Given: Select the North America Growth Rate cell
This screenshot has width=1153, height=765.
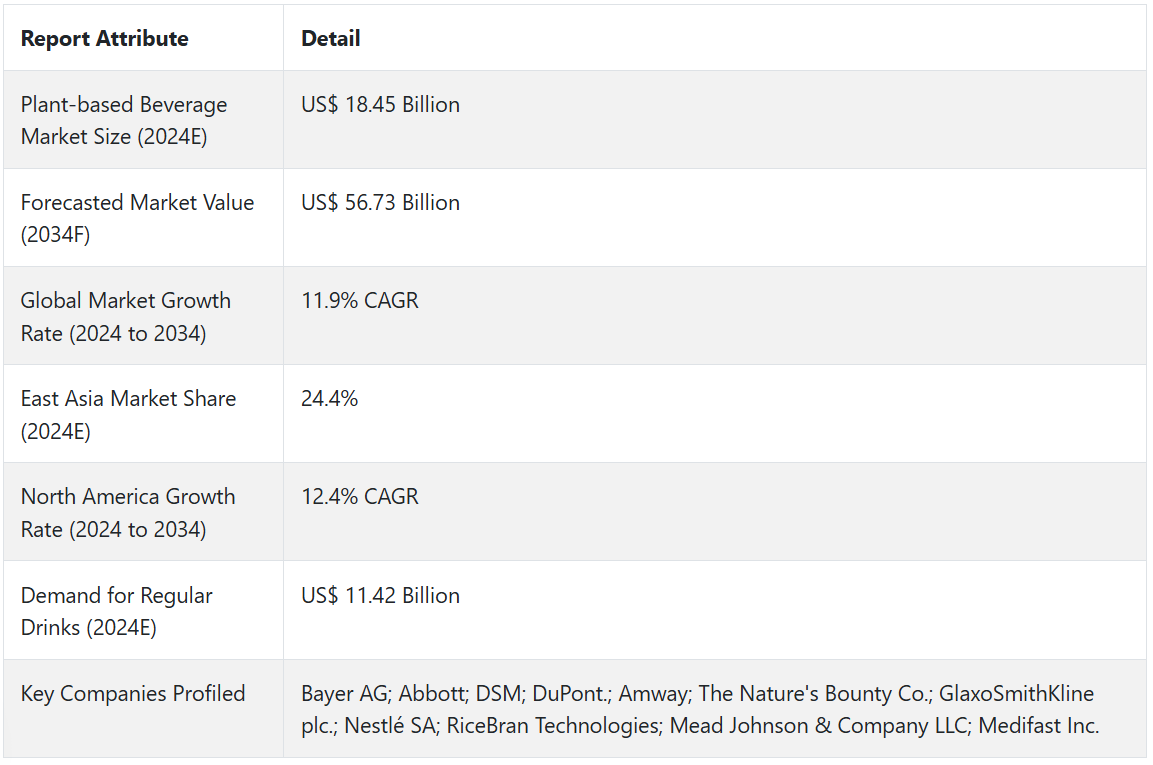Looking at the screenshot, I should click(x=128, y=512).
